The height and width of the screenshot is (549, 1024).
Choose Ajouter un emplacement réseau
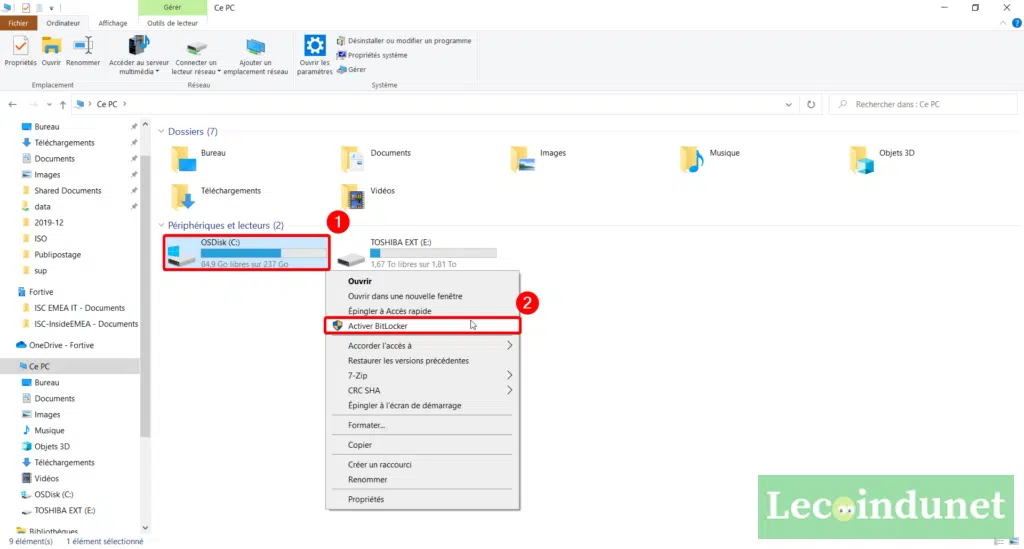pos(255,57)
